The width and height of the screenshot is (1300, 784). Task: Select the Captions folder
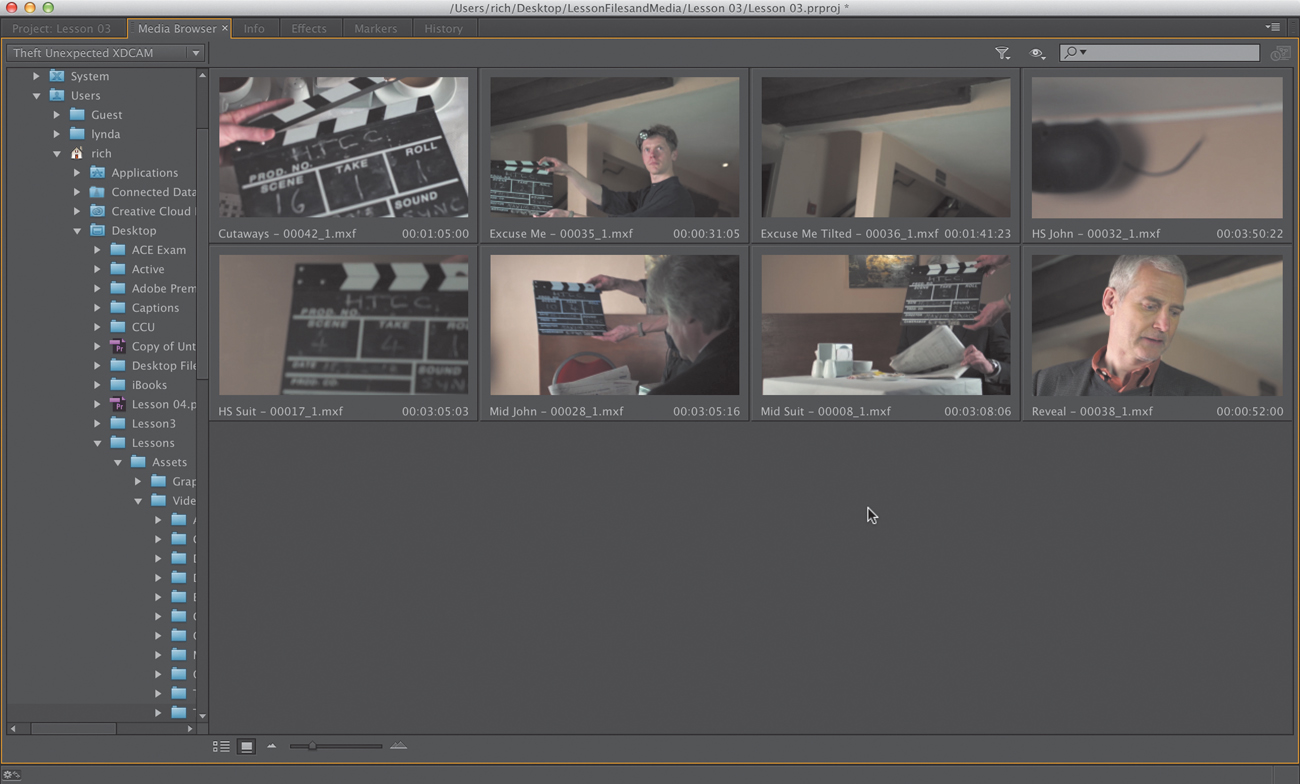(x=155, y=308)
